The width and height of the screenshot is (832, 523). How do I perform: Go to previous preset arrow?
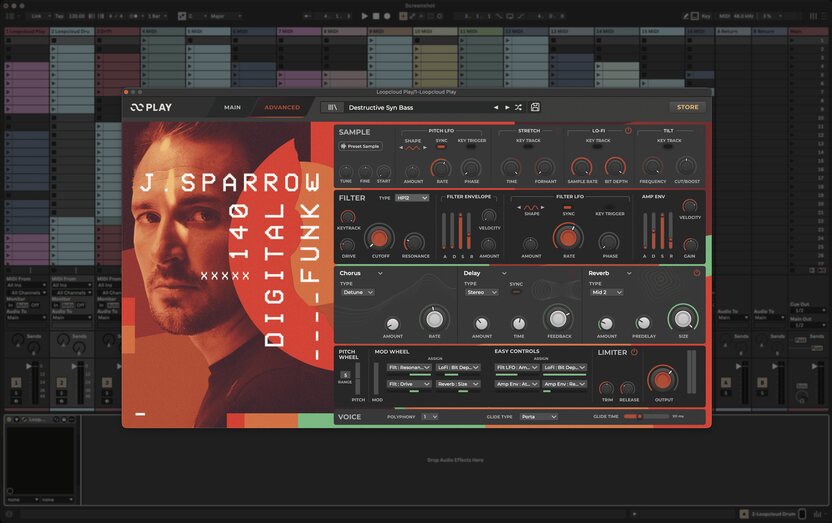496,107
